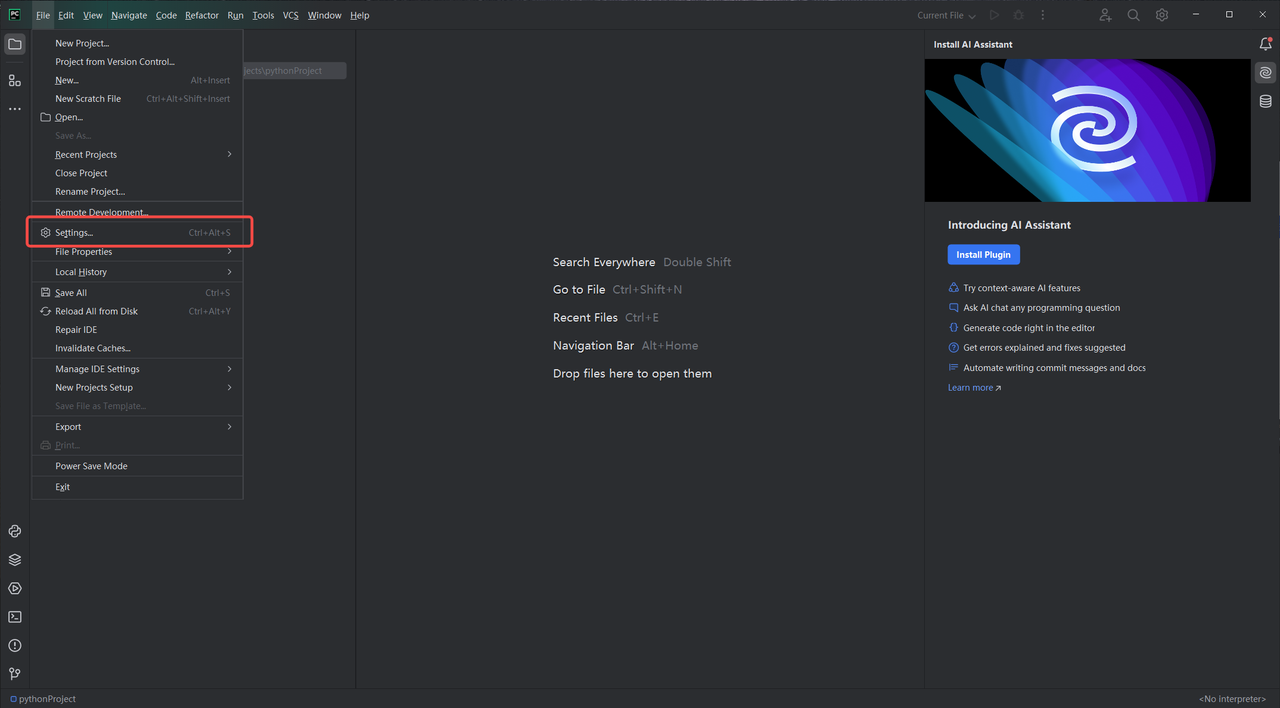Open the Python Console tool icon
This screenshot has height=708, width=1280.
pos(15,532)
